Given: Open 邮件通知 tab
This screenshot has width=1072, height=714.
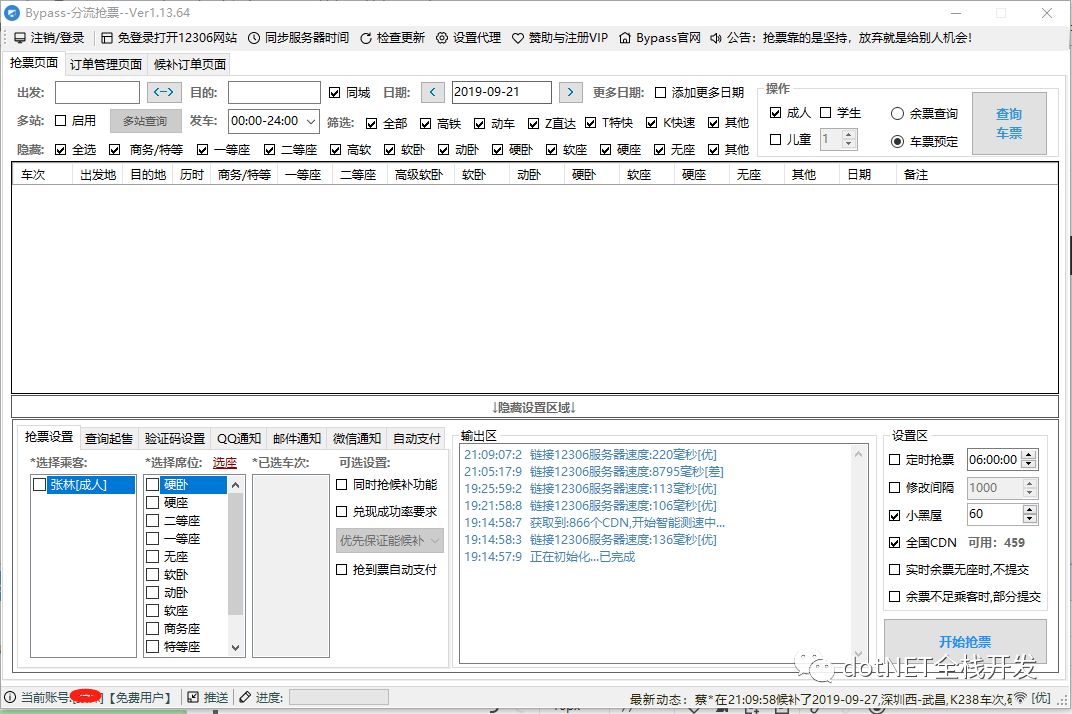Looking at the screenshot, I should tap(297, 438).
